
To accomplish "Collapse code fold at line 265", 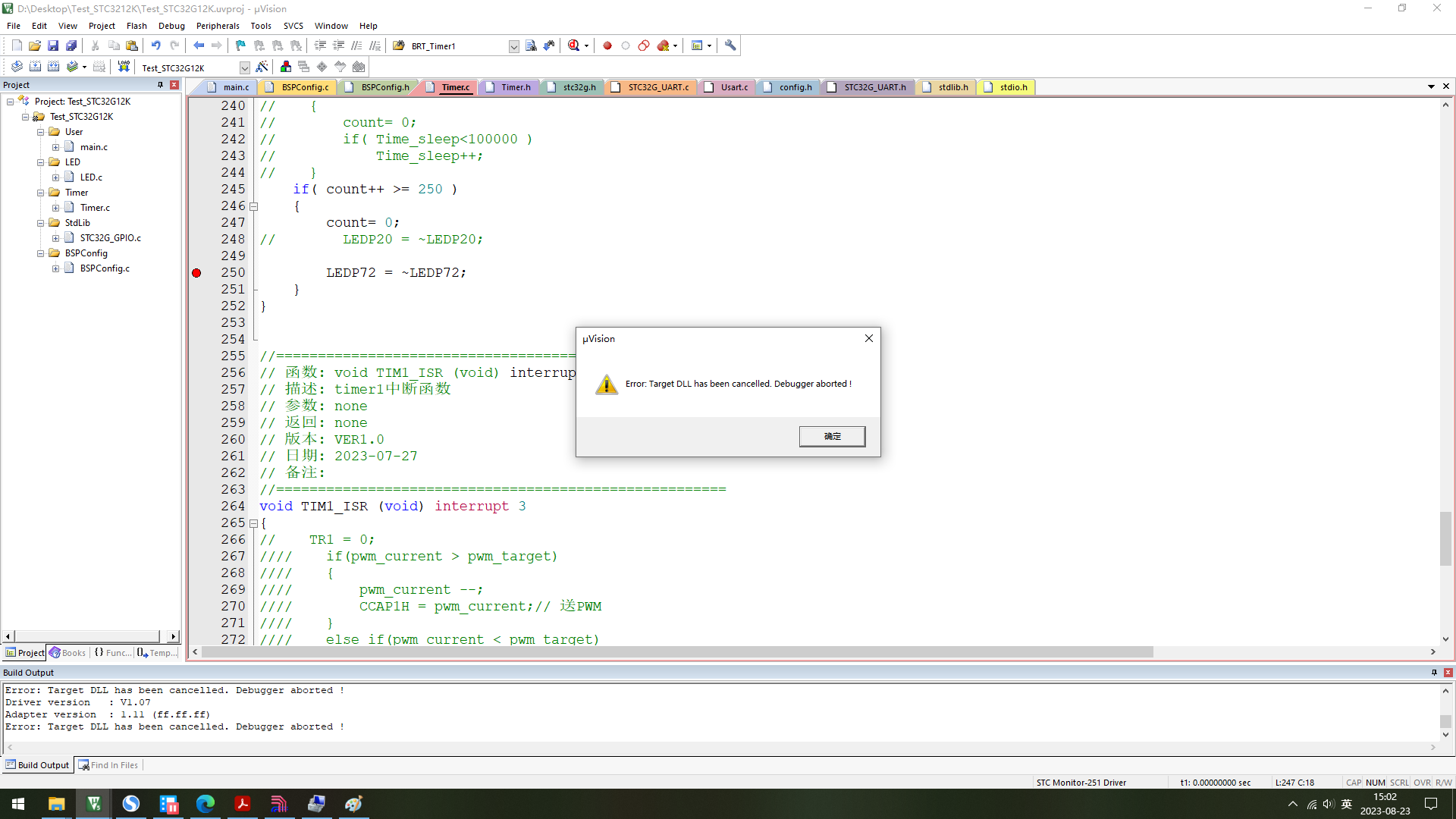I will click(254, 523).
